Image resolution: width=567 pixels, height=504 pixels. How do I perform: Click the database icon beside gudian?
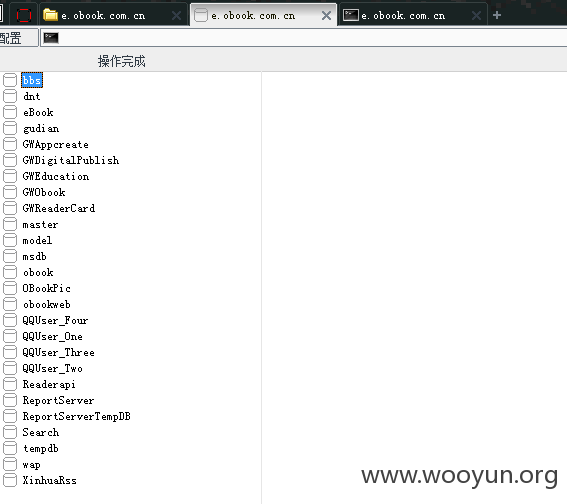point(10,128)
